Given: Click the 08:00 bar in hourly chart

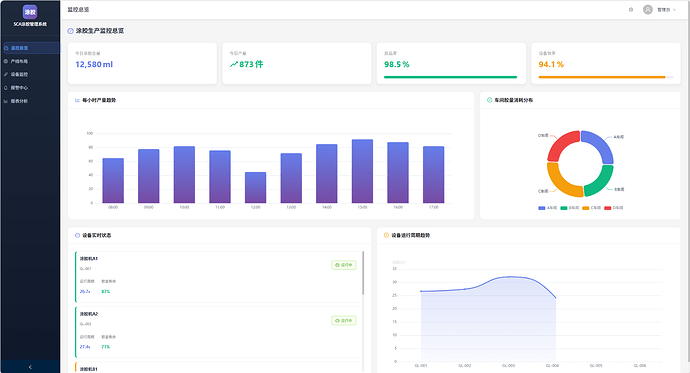Looking at the screenshot, I should coord(113,181).
